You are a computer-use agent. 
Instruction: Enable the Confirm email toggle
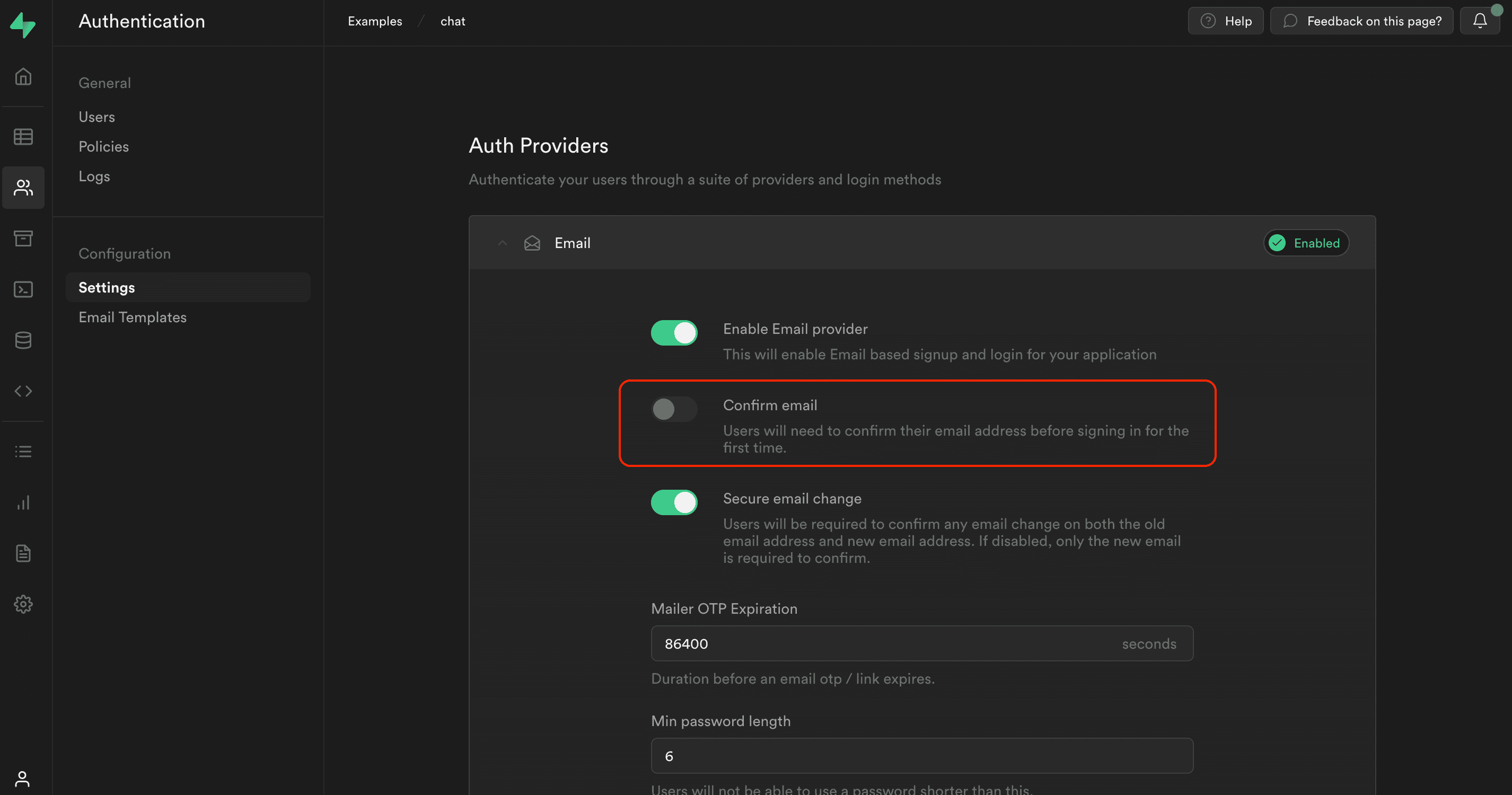[674, 409]
